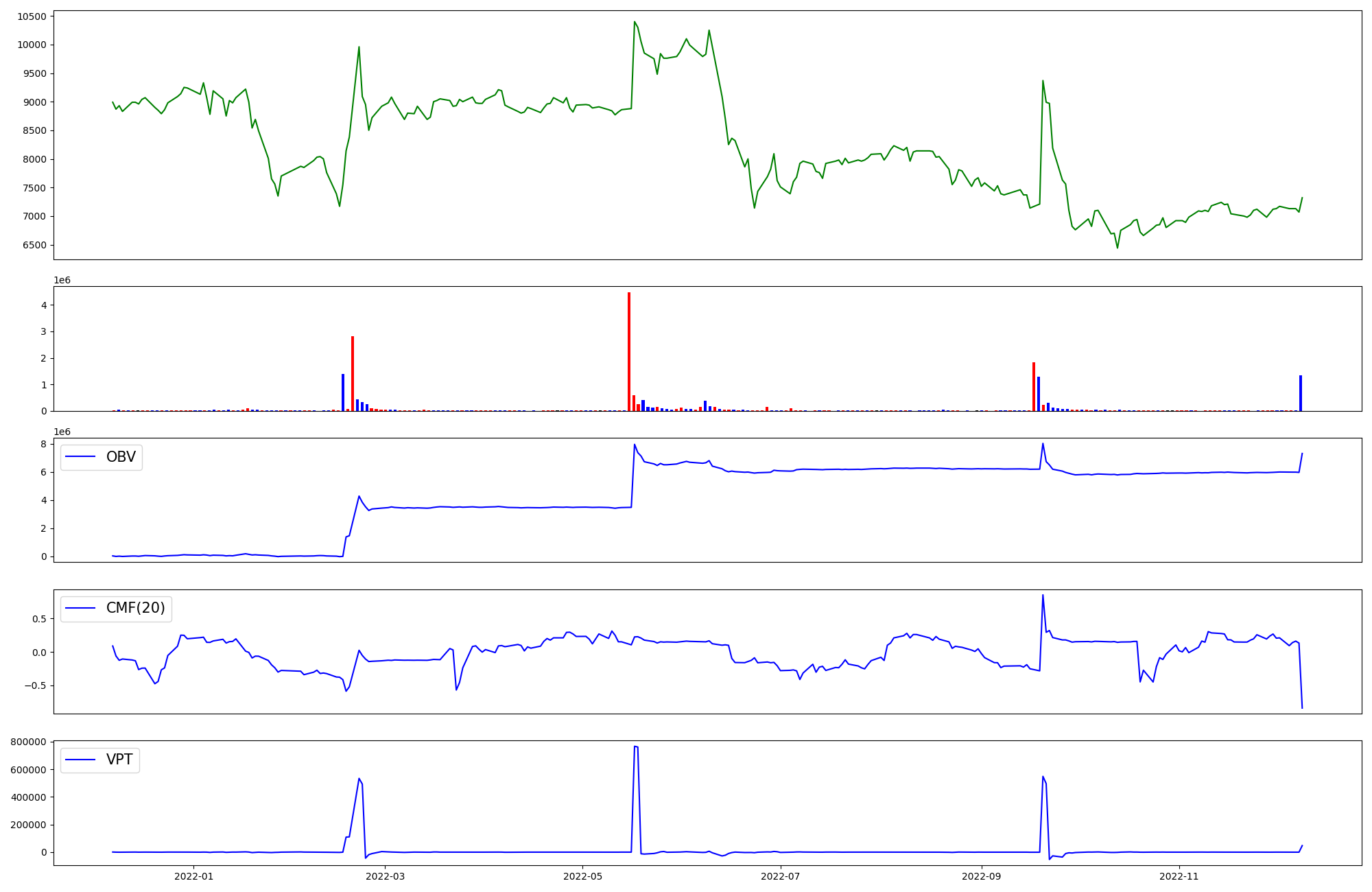
Task: Click the 6500 price axis tick label
Action: click(34, 245)
